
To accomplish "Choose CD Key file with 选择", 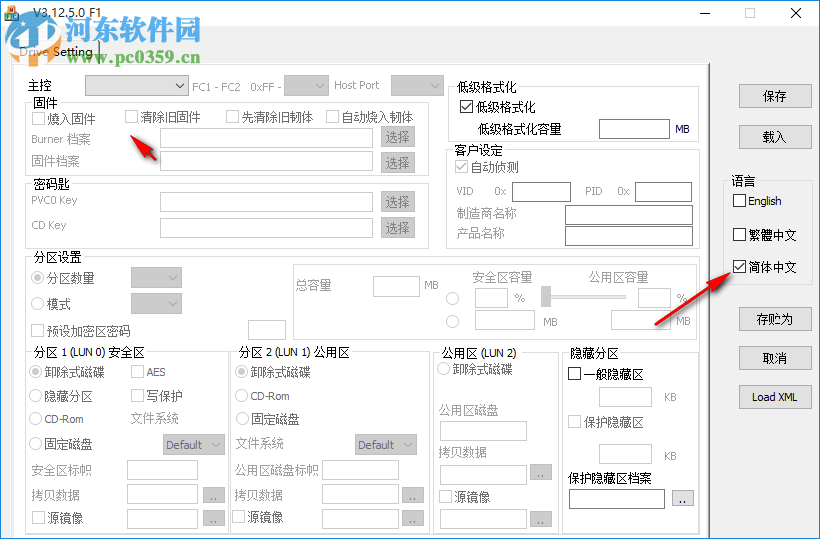I will coord(397,228).
